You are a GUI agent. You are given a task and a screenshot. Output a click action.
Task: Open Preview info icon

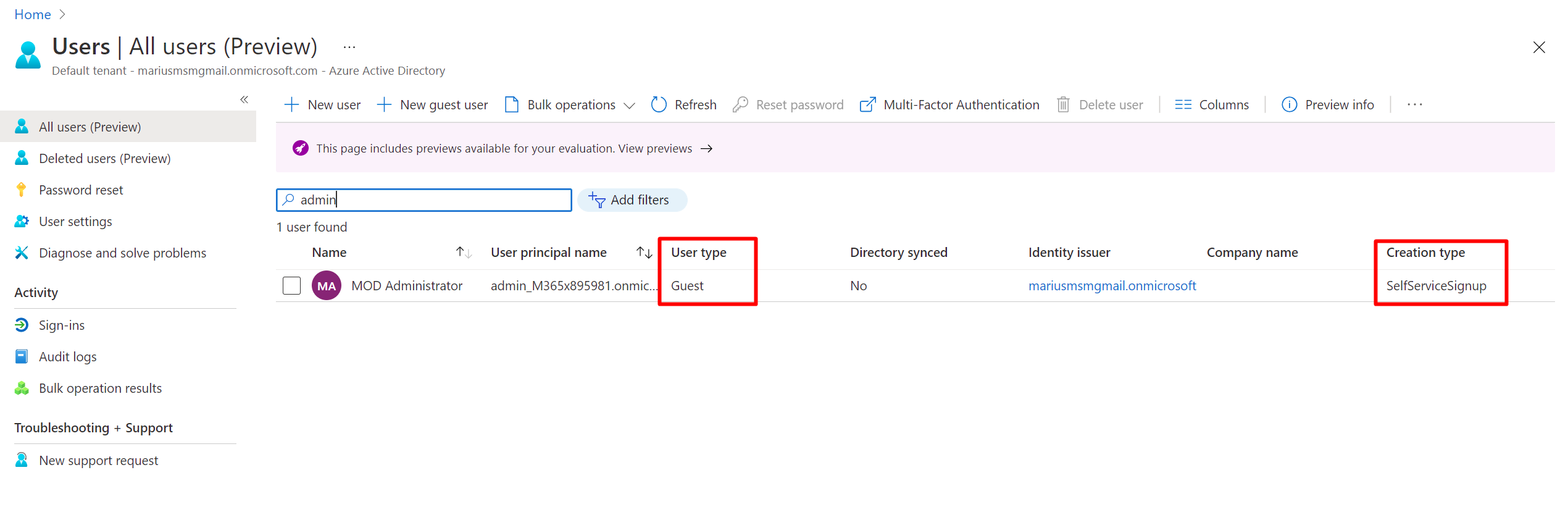1289,105
